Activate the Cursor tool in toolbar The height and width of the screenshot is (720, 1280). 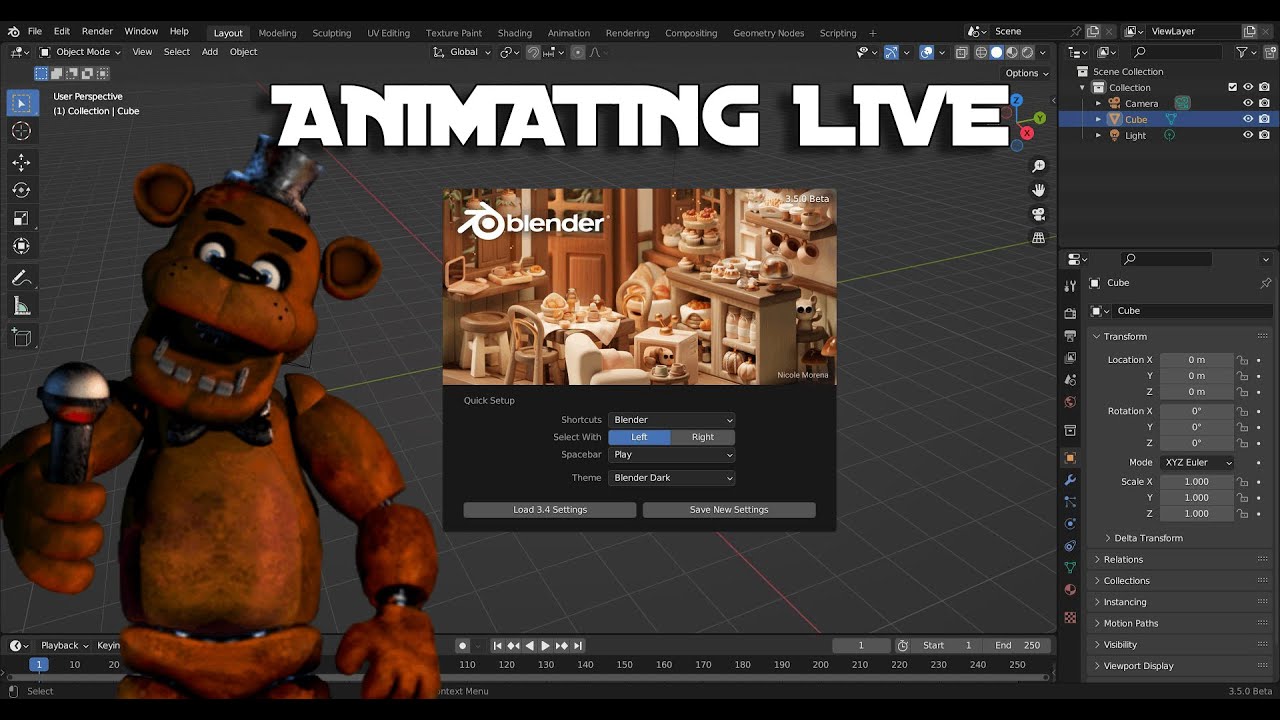(21, 131)
